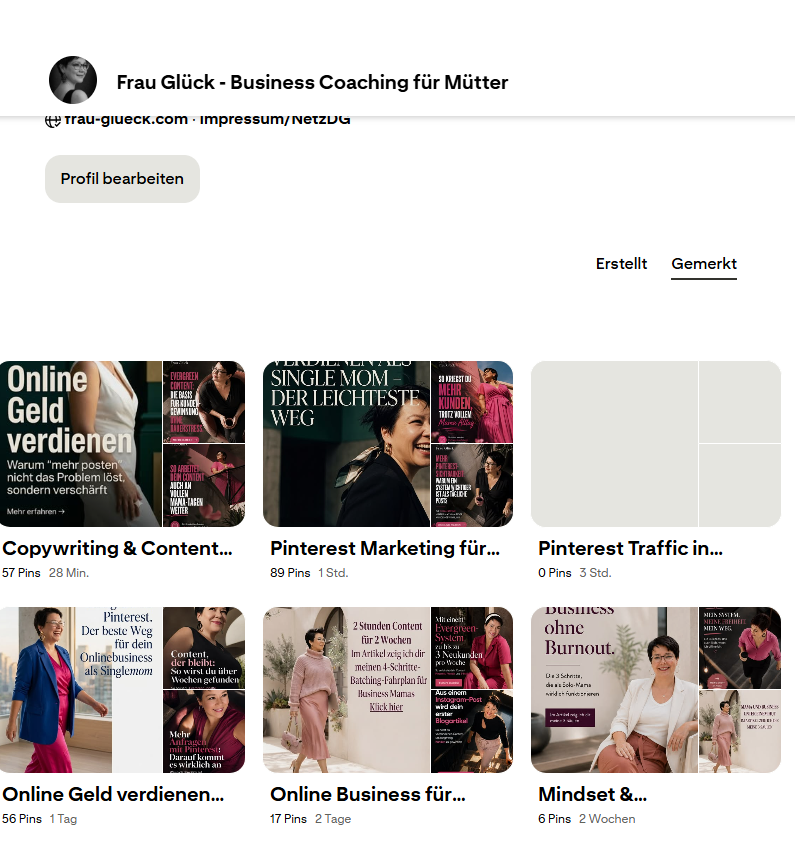Click the Frau Glück Business Coaching header name
This screenshot has width=795, height=854.
pos(313,82)
